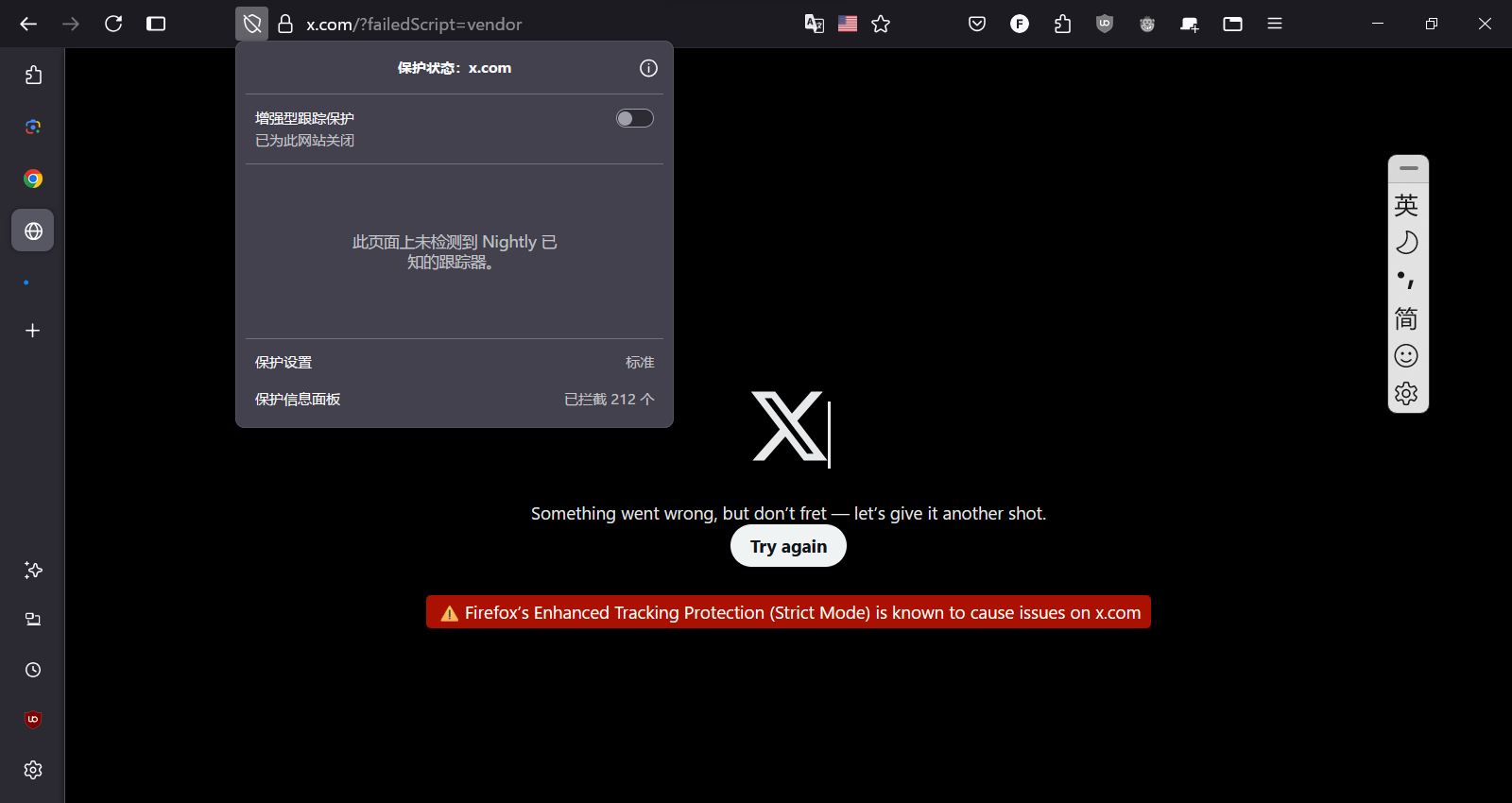Viewport: 1512px width, 803px height.
Task: Click the round F extension icon
Action: click(1020, 24)
